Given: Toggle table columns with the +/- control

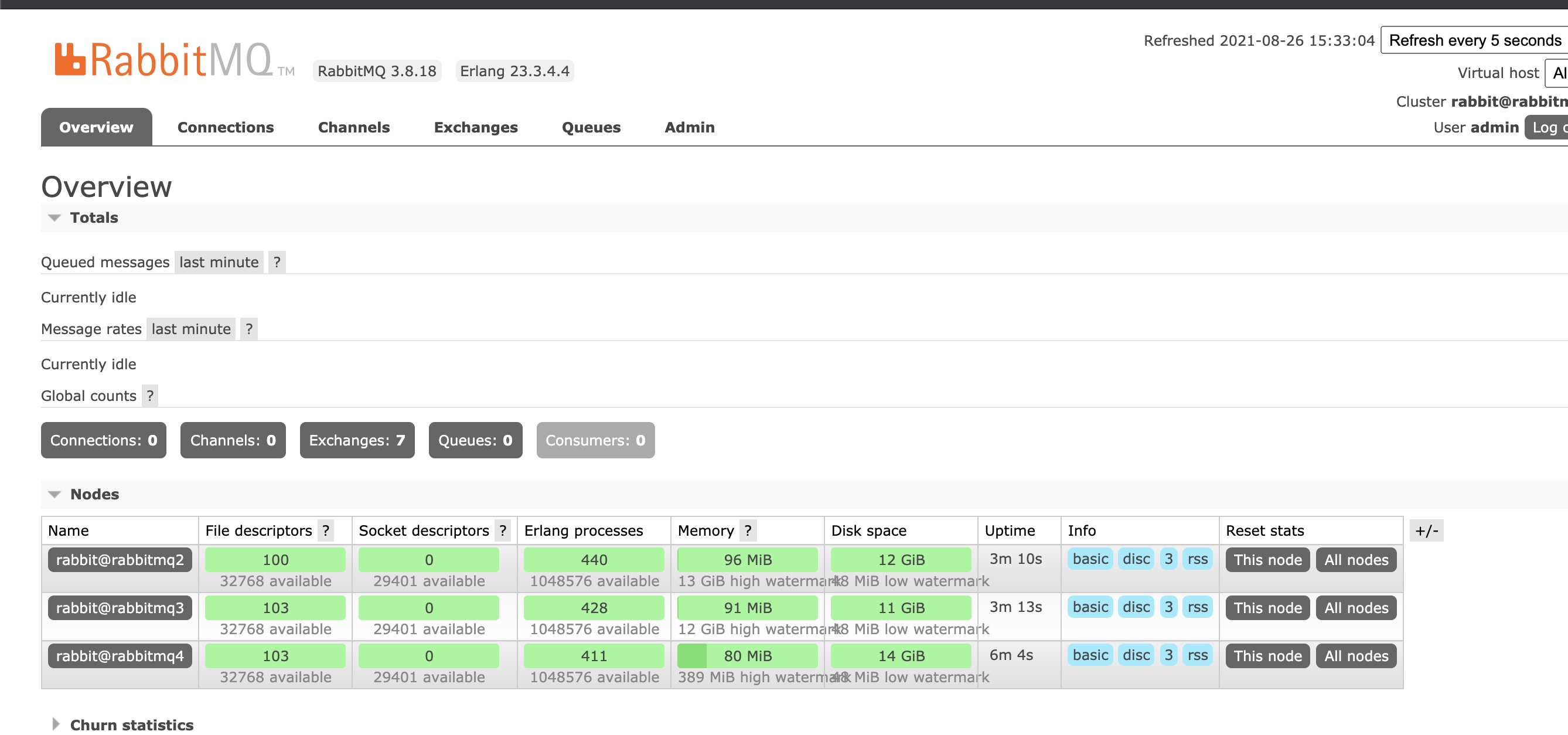Looking at the screenshot, I should (1427, 530).
